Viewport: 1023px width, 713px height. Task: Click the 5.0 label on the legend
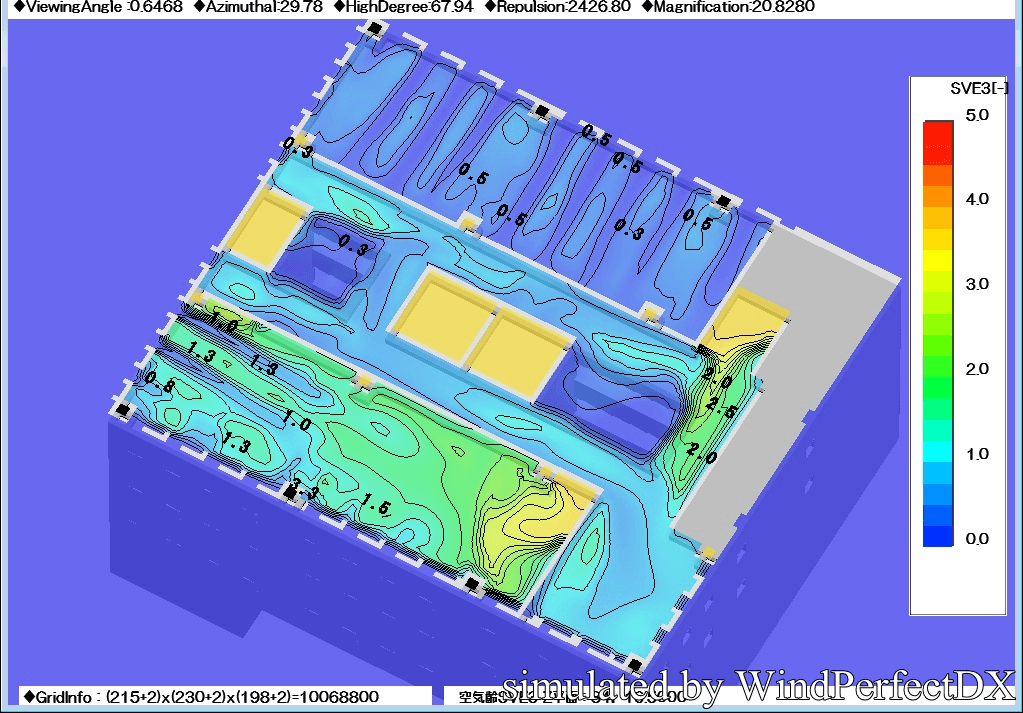pos(976,115)
